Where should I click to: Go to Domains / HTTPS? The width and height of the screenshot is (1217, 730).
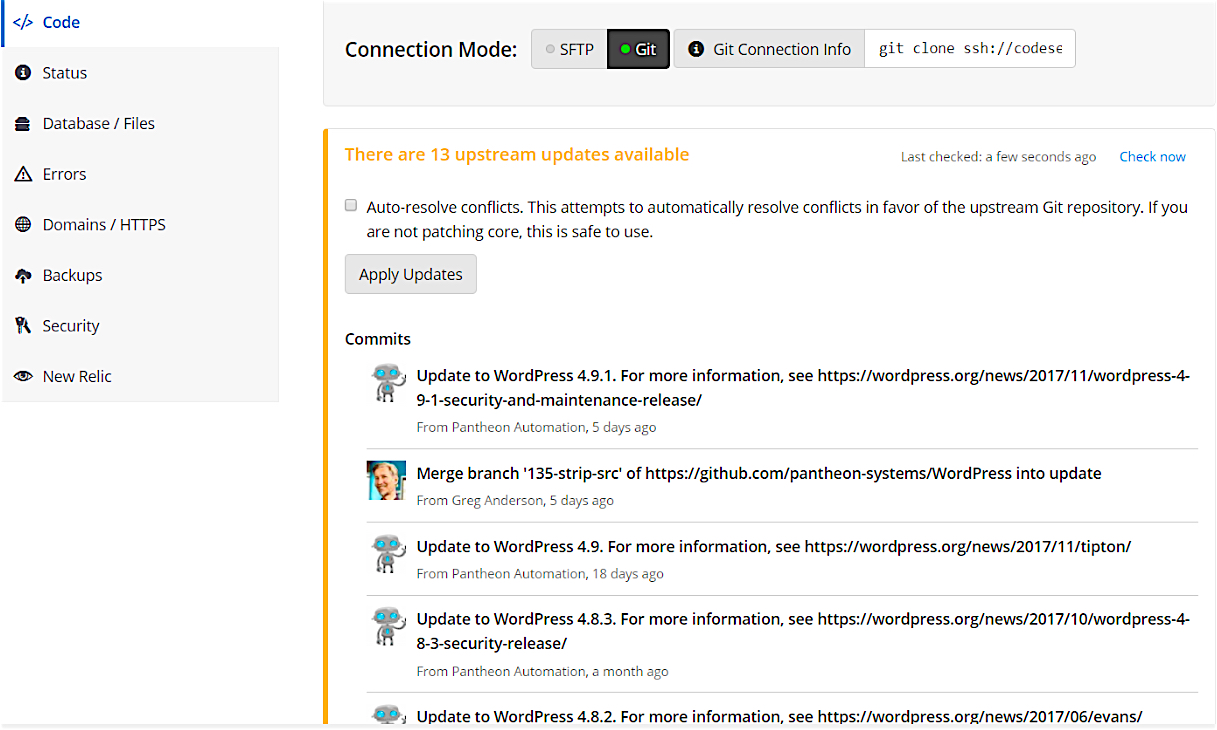click(x=141, y=225)
